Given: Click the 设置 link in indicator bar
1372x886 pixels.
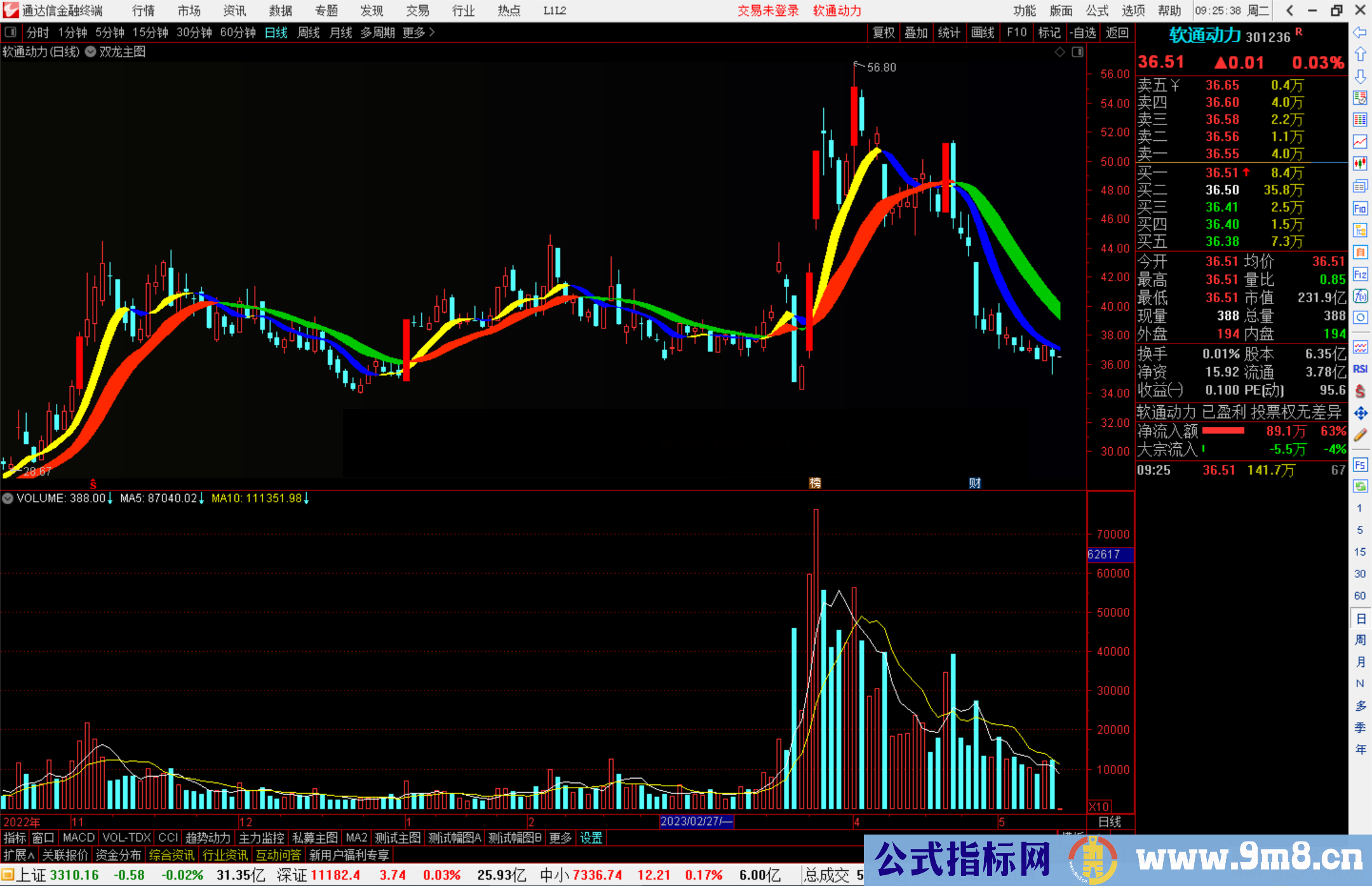Looking at the screenshot, I should coord(591,838).
